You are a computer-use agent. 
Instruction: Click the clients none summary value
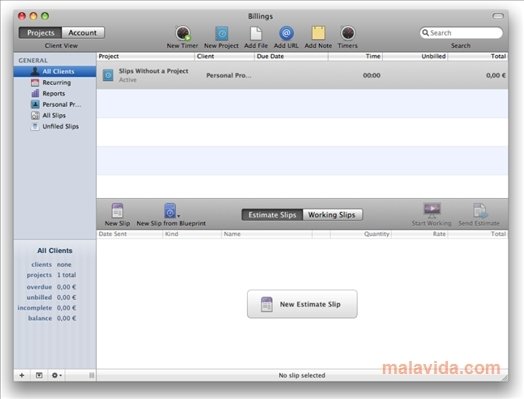(x=64, y=265)
